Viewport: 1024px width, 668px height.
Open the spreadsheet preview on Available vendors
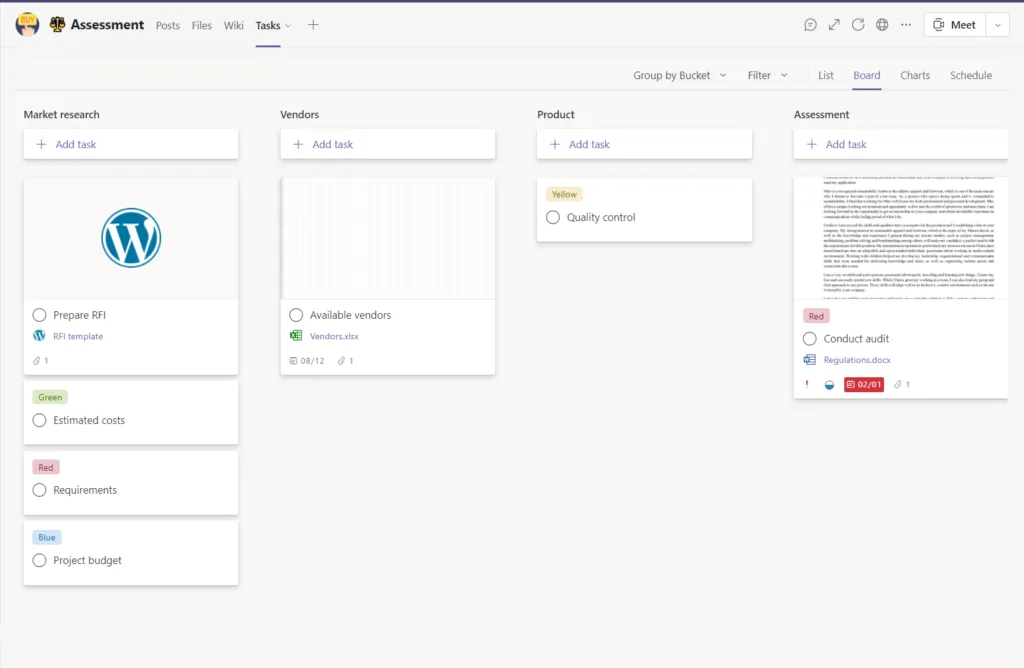click(387, 238)
